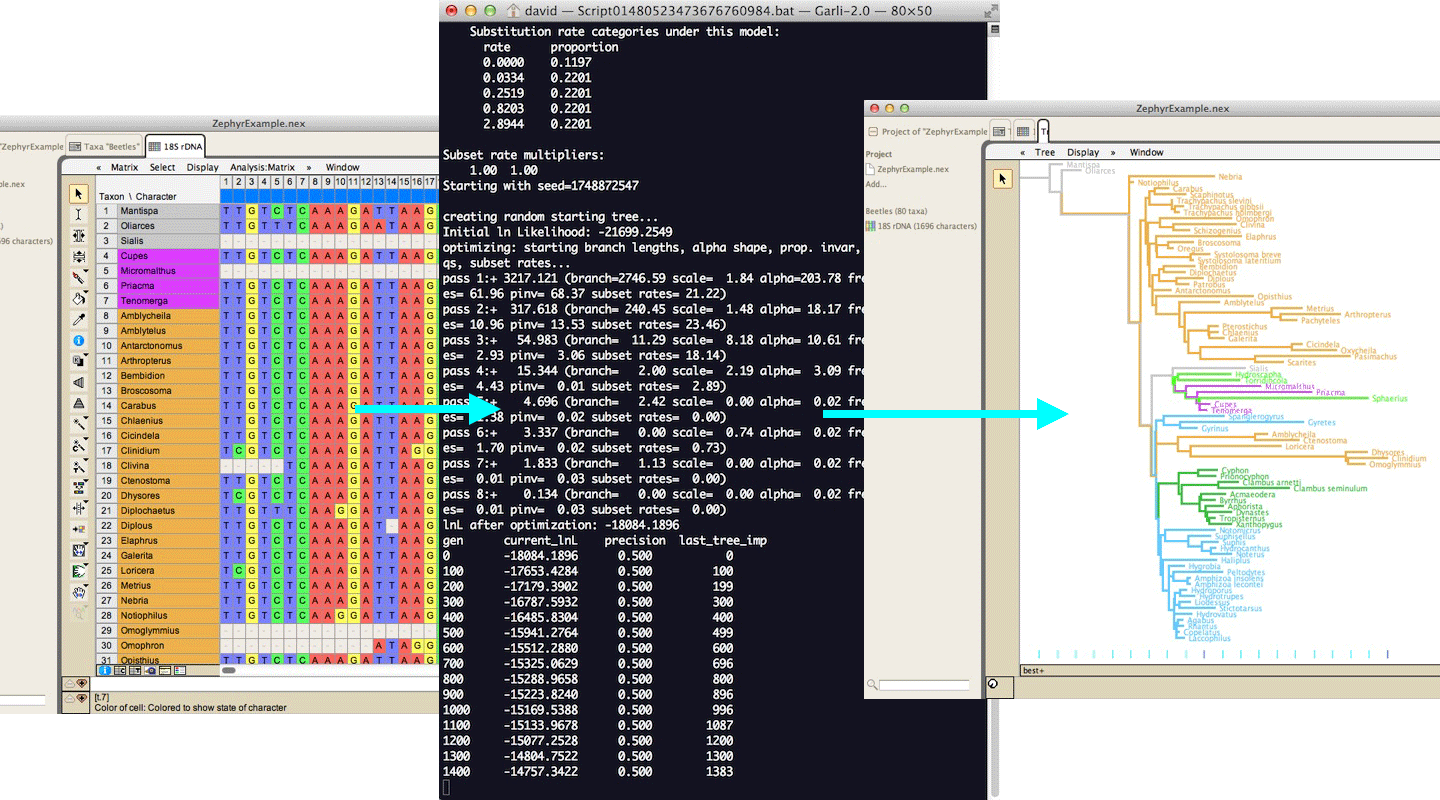
Task: Select the Cupes taxon row name
Action: [x=135, y=256]
